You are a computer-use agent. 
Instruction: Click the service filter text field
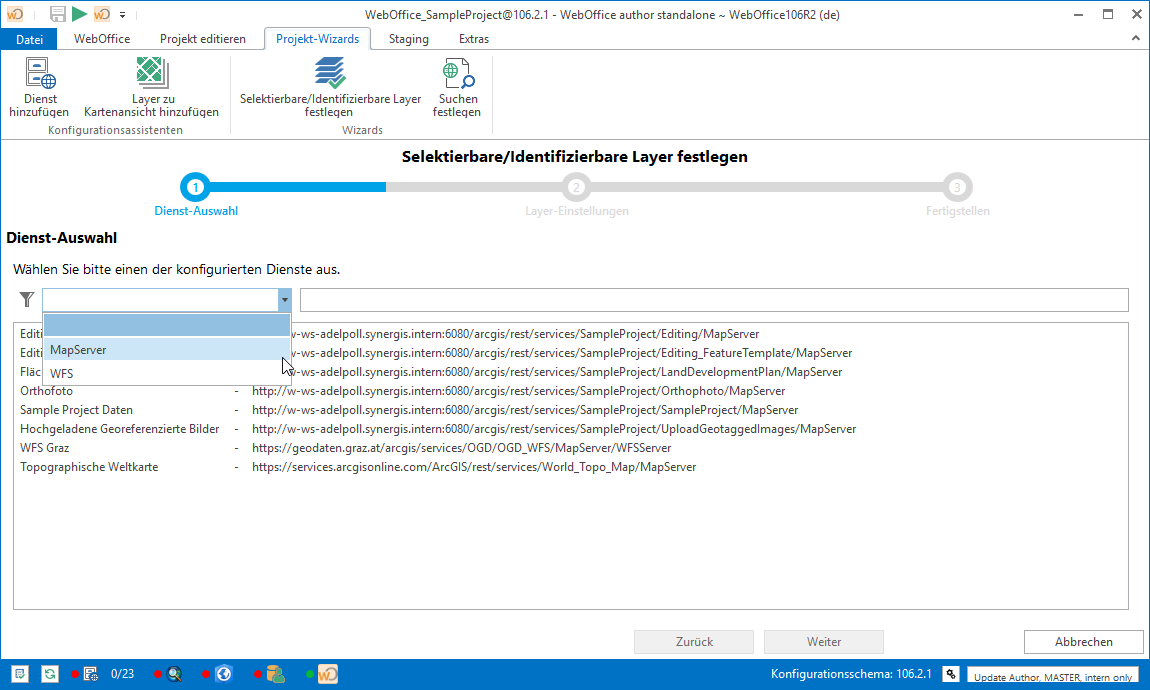click(x=713, y=300)
